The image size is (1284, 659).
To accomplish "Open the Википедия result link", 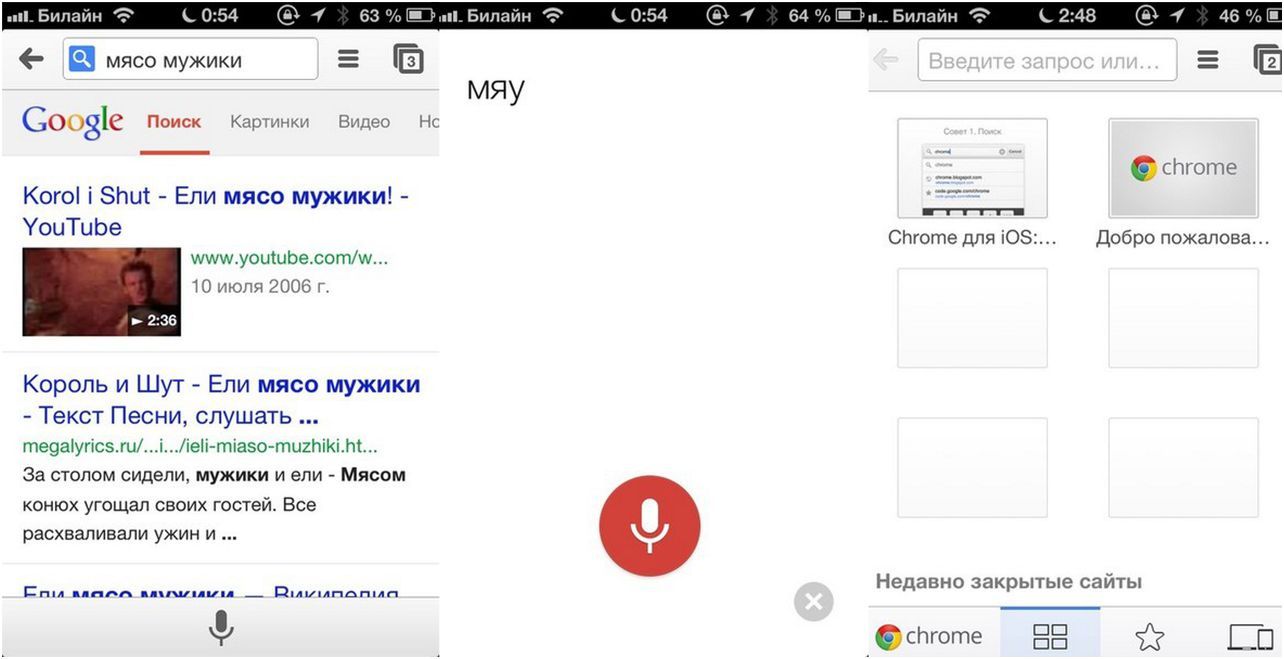I will (x=210, y=592).
